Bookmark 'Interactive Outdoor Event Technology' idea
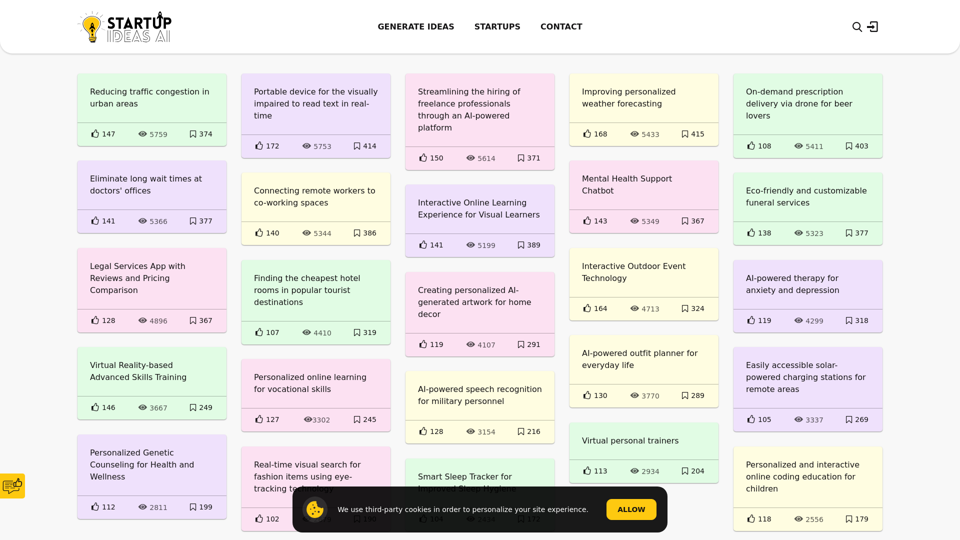The height and width of the screenshot is (540, 960). [685, 309]
